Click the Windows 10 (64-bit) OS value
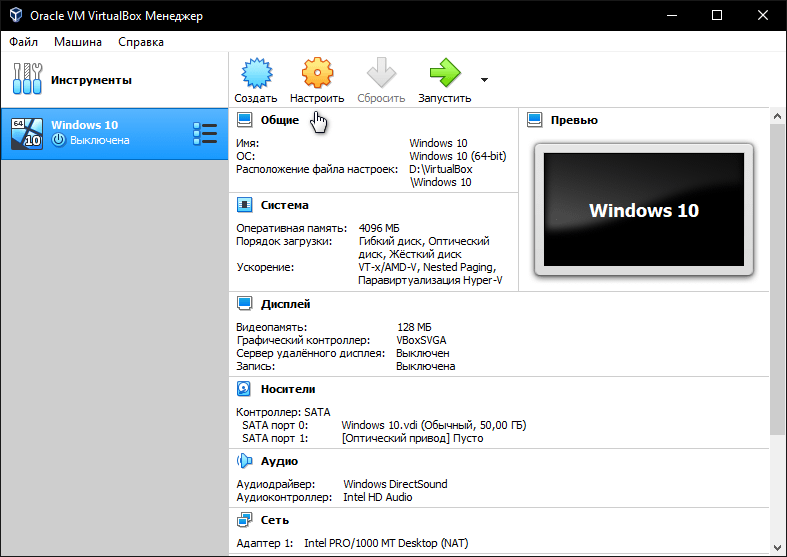 click(458, 156)
